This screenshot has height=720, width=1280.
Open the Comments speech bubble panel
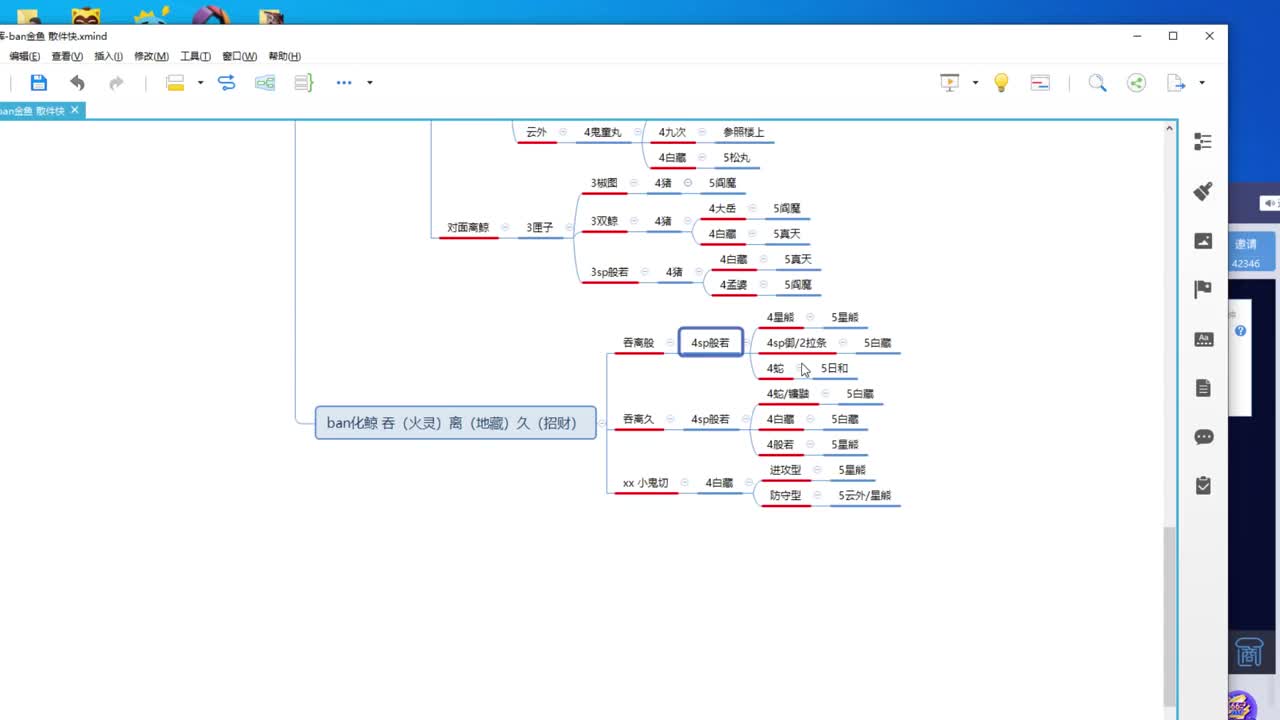click(1203, 437)
